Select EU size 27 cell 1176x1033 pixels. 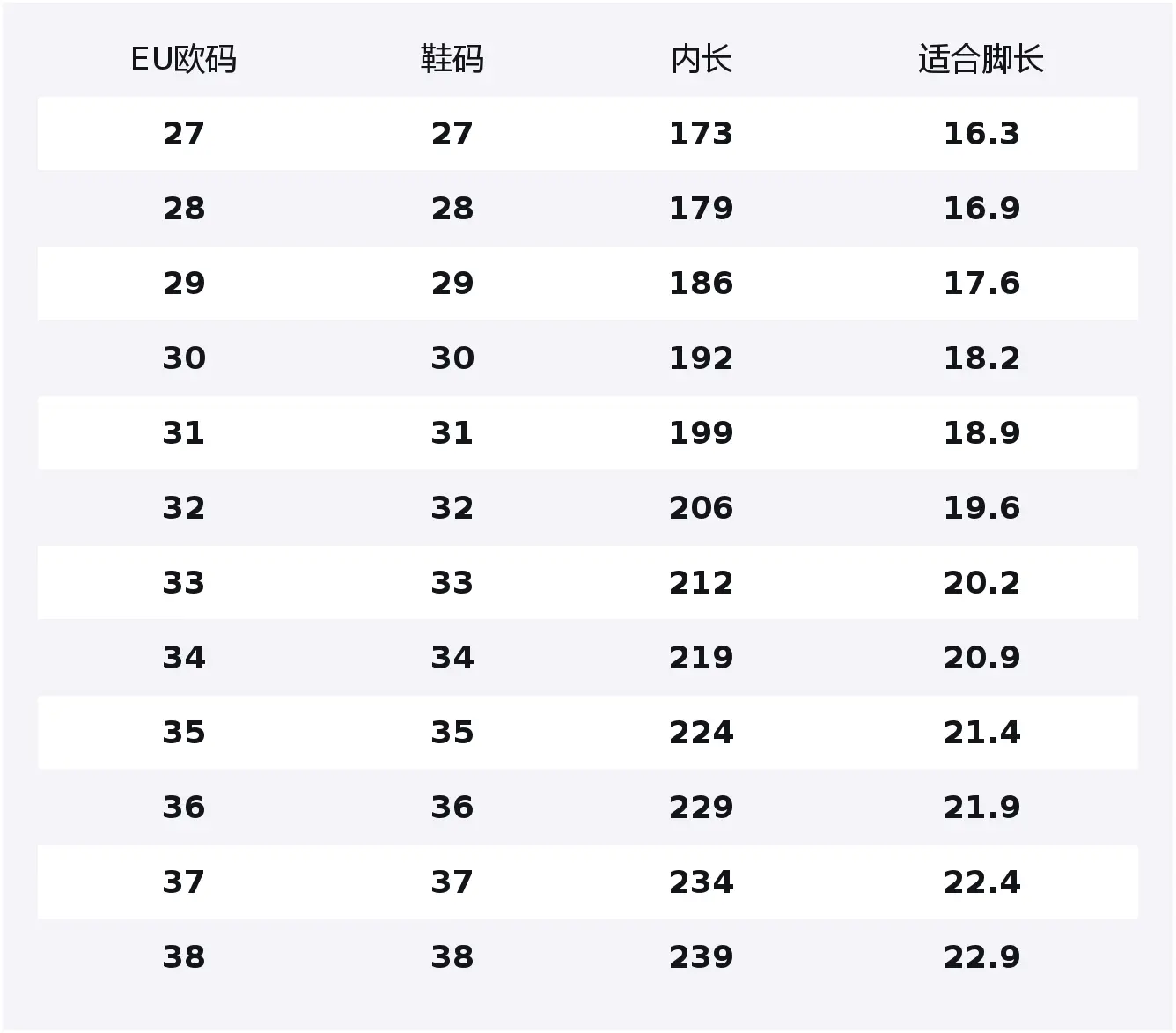tap(183, 134)
